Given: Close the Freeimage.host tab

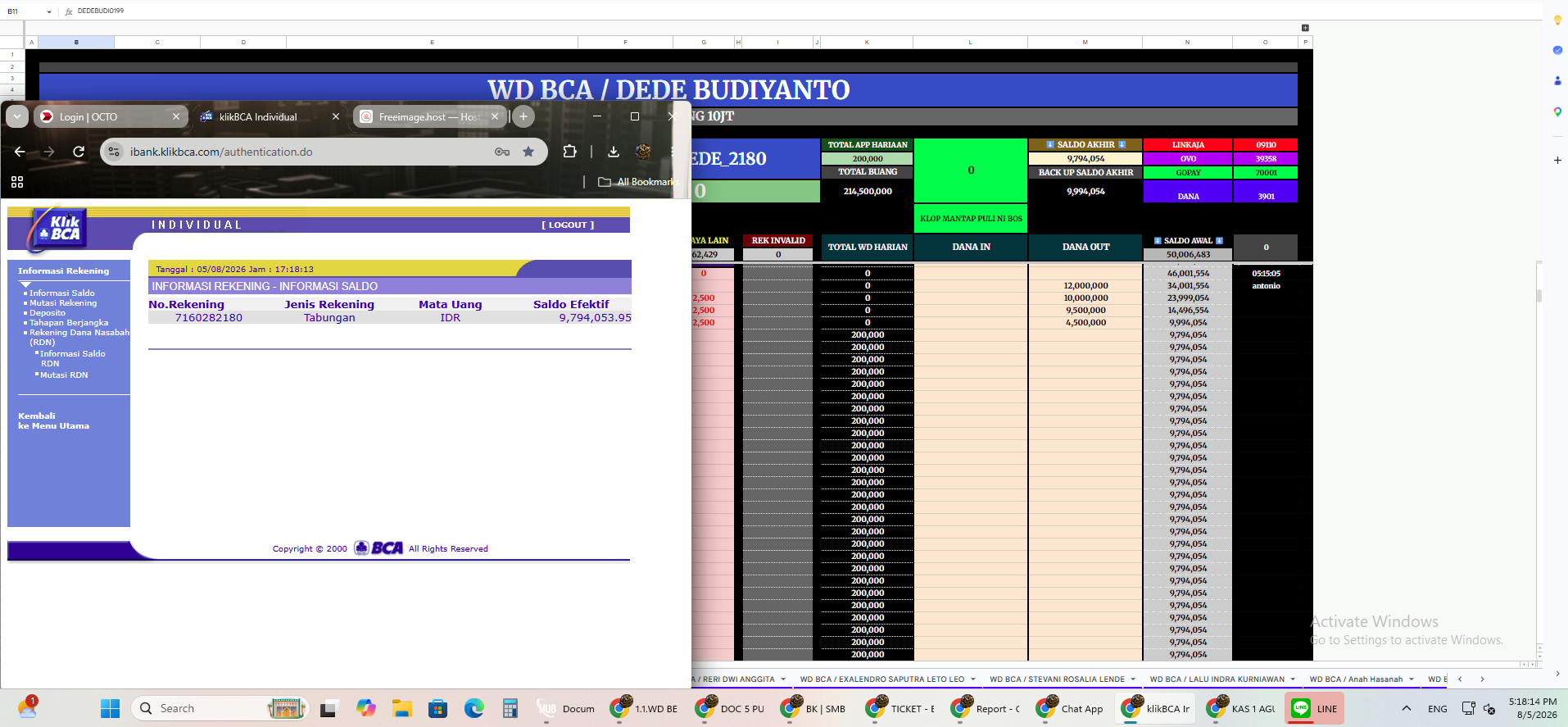Looking at the screenshot, I should coord(495,116).
